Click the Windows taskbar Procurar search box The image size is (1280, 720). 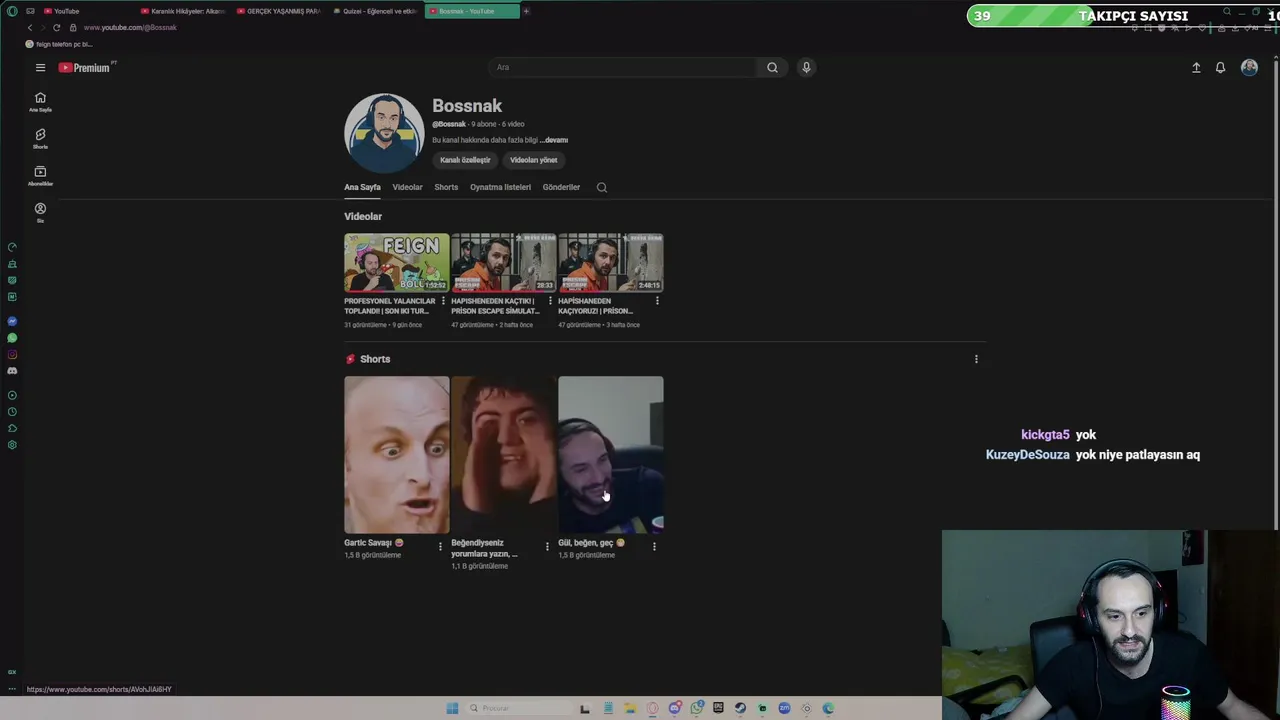pos(519,708)
